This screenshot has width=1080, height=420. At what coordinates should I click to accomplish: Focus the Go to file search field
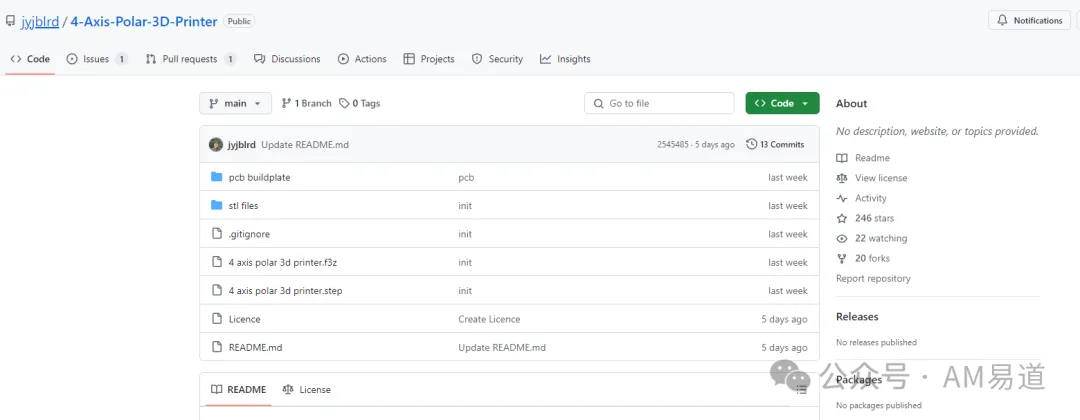point(659,103)
